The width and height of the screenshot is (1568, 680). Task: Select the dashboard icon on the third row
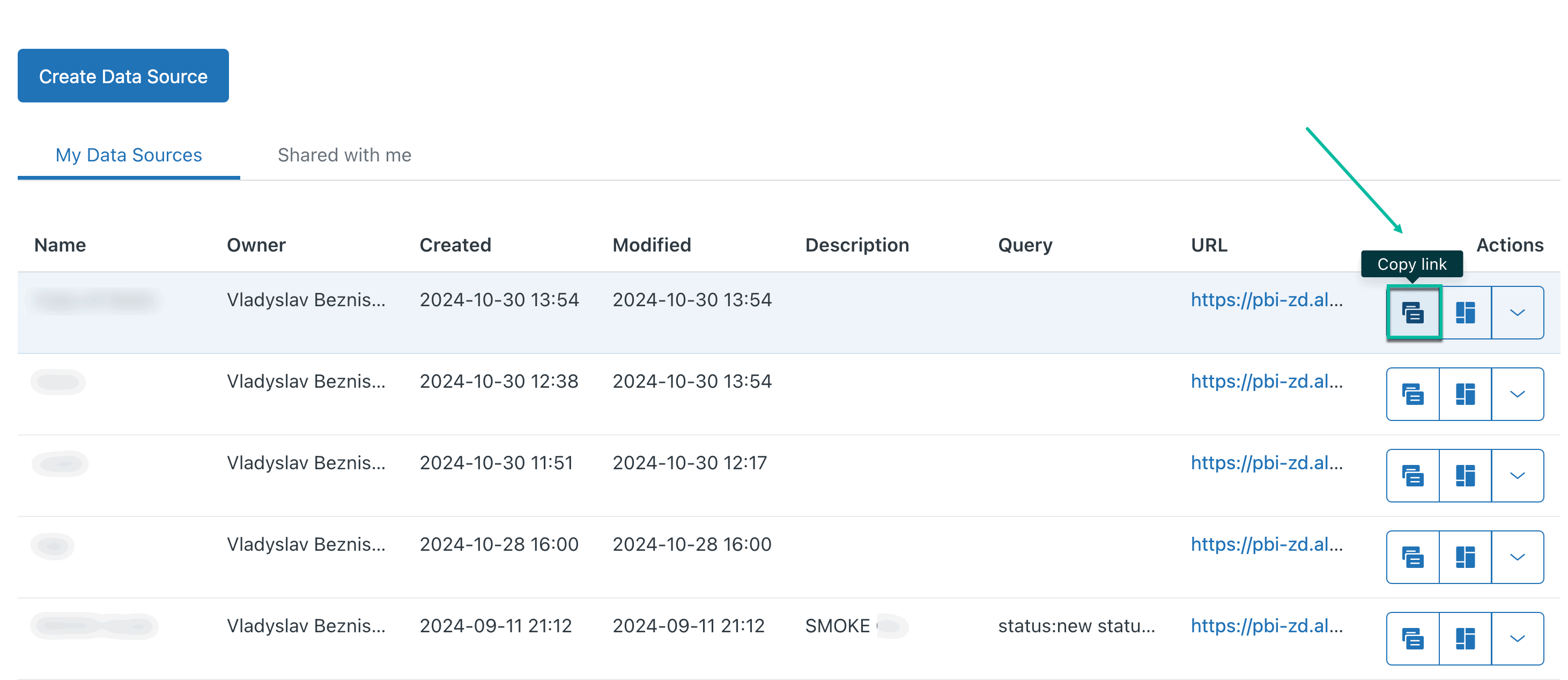(x=1465, y=476)
